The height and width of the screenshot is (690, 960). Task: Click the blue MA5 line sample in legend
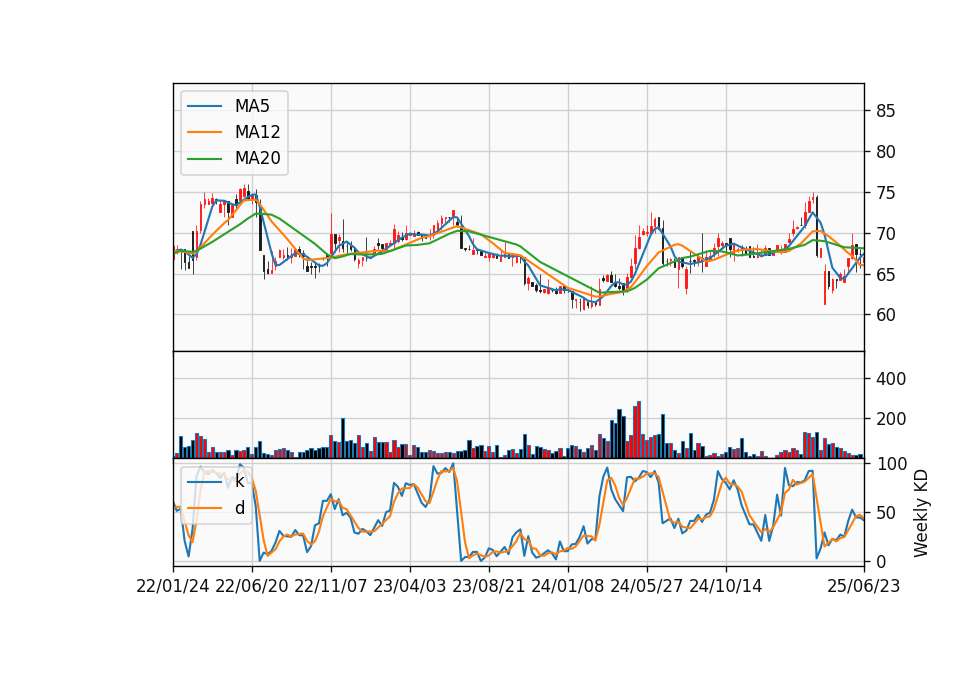(204, 106)
